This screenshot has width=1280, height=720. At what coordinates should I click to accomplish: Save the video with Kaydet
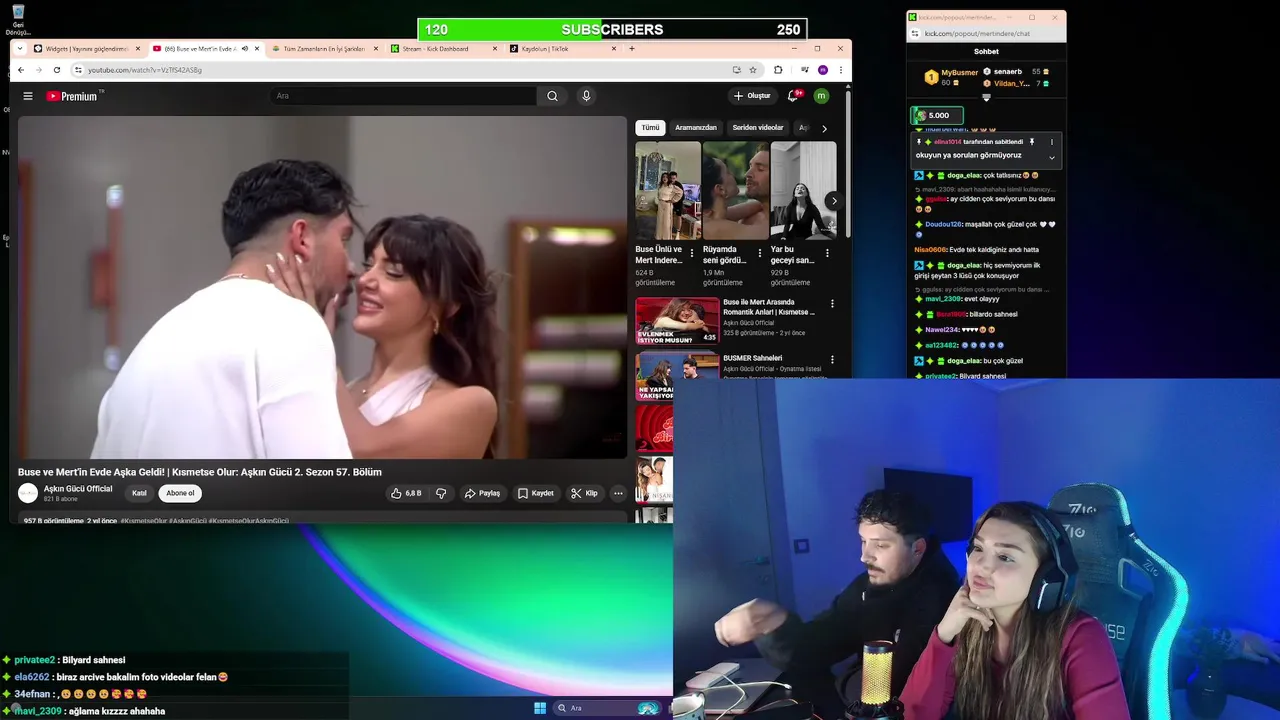click(535, 493)
